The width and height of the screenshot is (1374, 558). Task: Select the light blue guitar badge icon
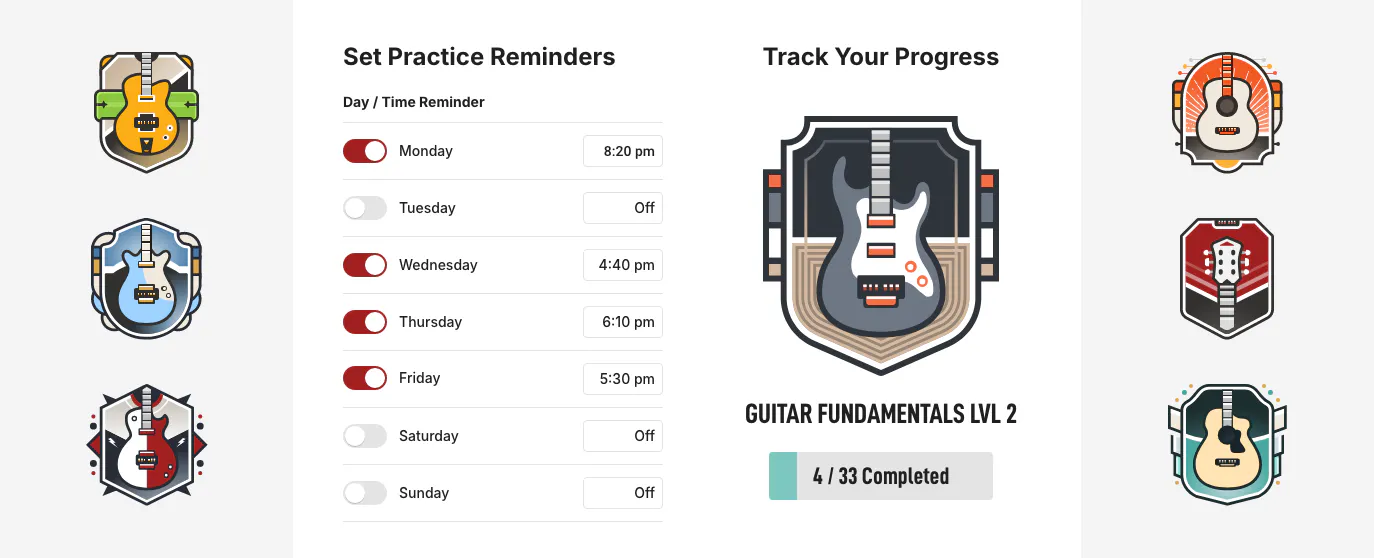(x=146, y=279)
